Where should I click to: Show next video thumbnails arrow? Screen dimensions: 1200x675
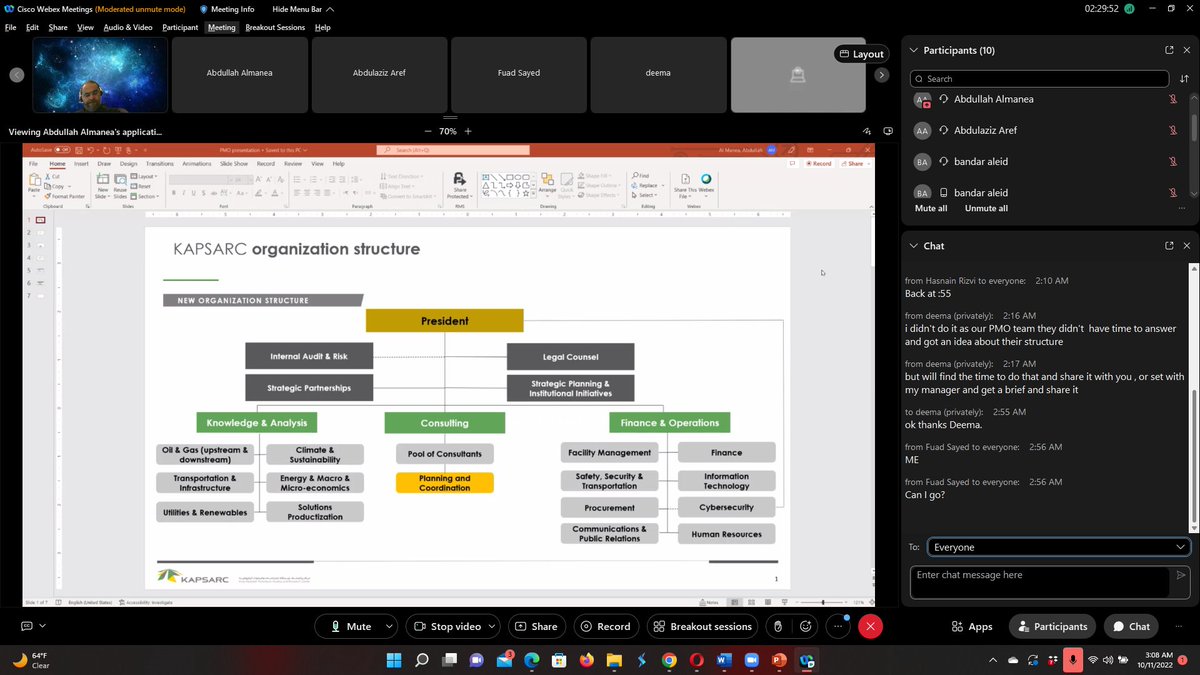coord(881,75)
